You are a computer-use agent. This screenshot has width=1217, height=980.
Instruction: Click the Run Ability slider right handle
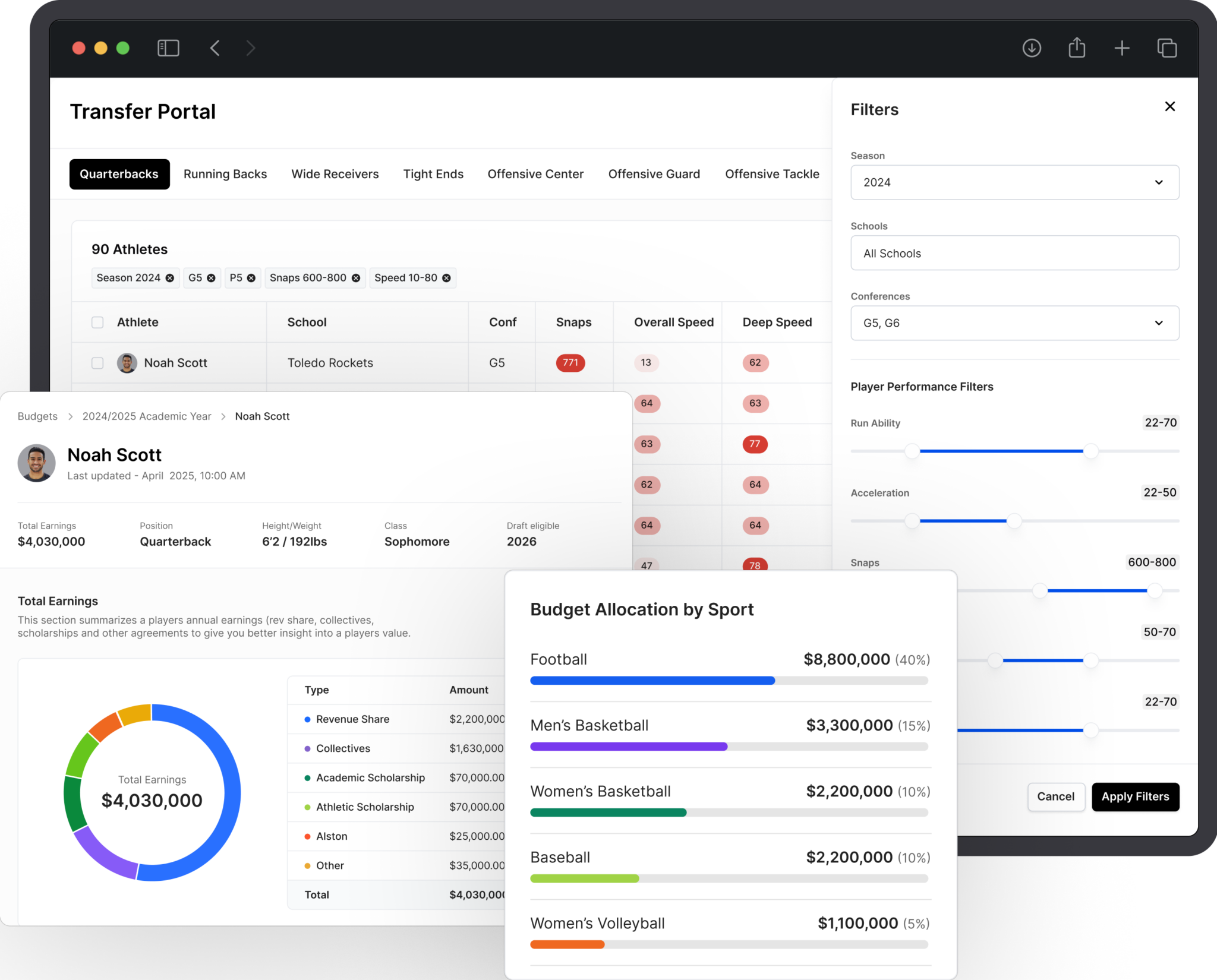click(1090, 451)
